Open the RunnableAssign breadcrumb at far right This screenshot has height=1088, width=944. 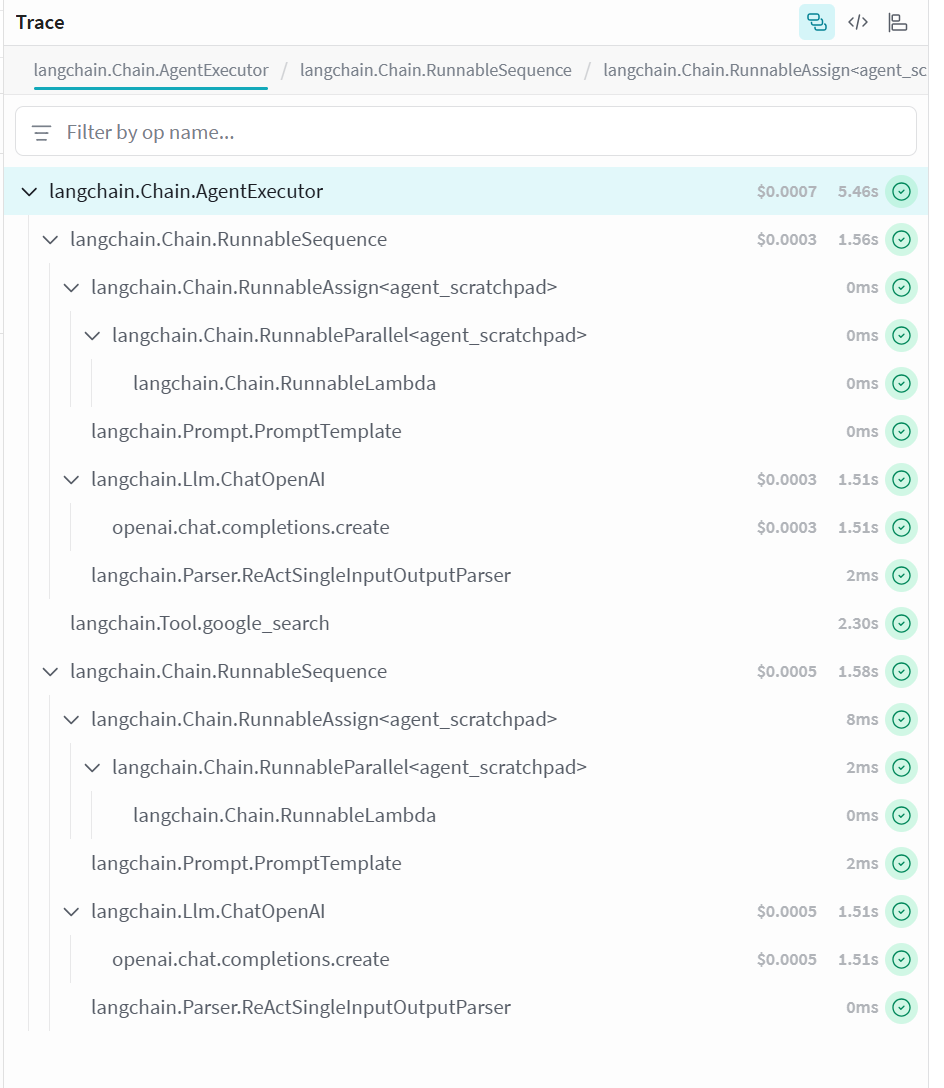[x=765, y=70]
